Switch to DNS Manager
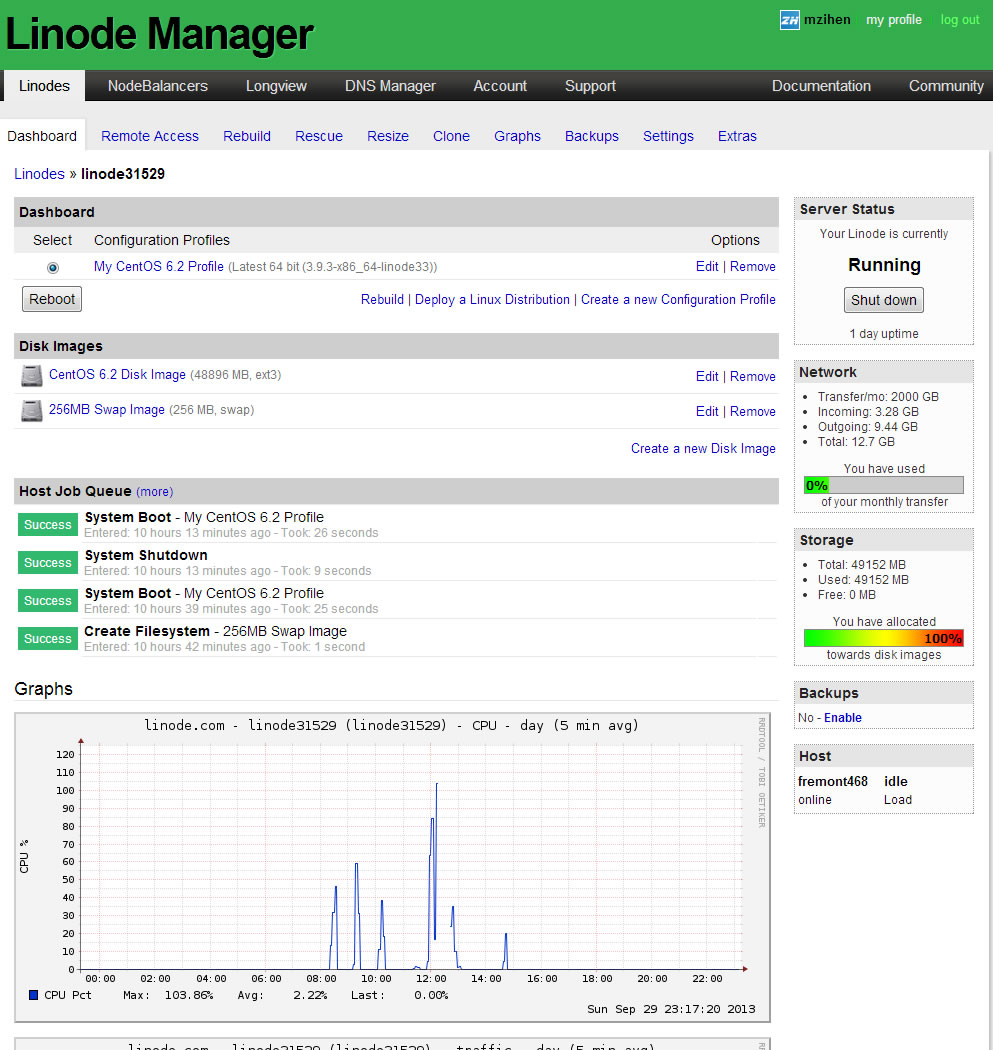 click(x=390, y=86)
